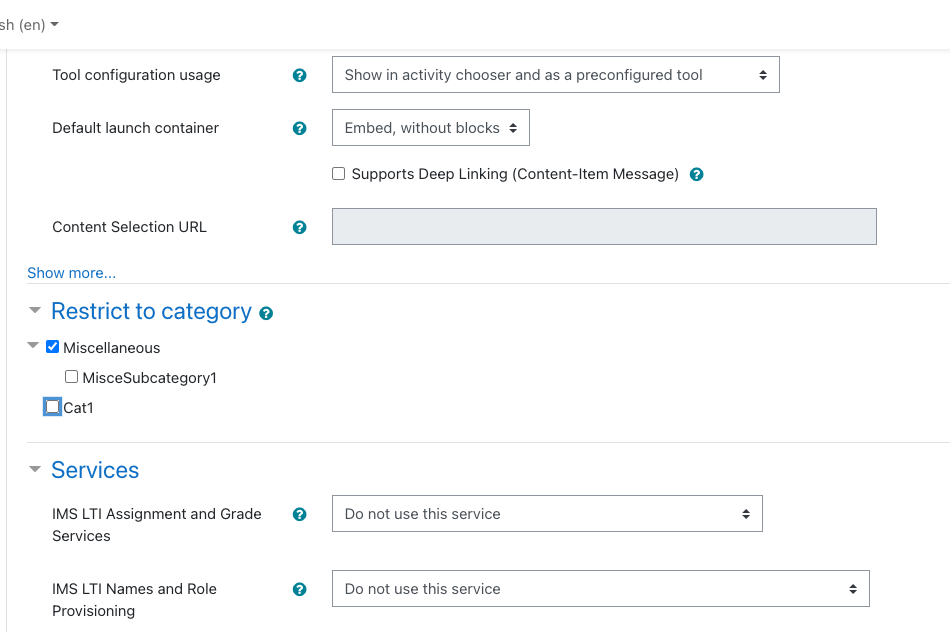Viewport: 950px width, 632px height.
Task: Enable Supports Deep Linking checkbox
Action: point(339,174)
